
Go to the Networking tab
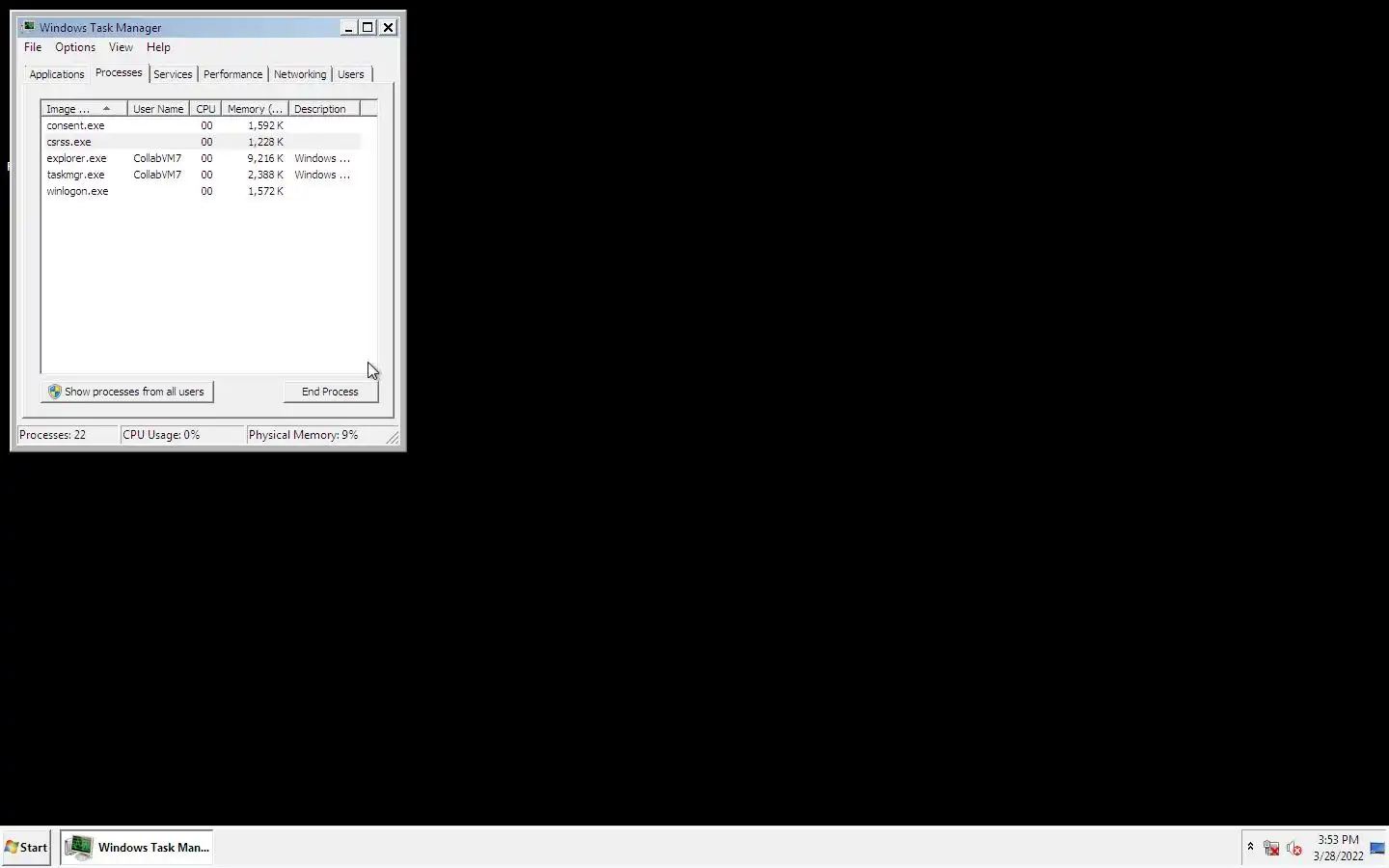click(300, 74)
